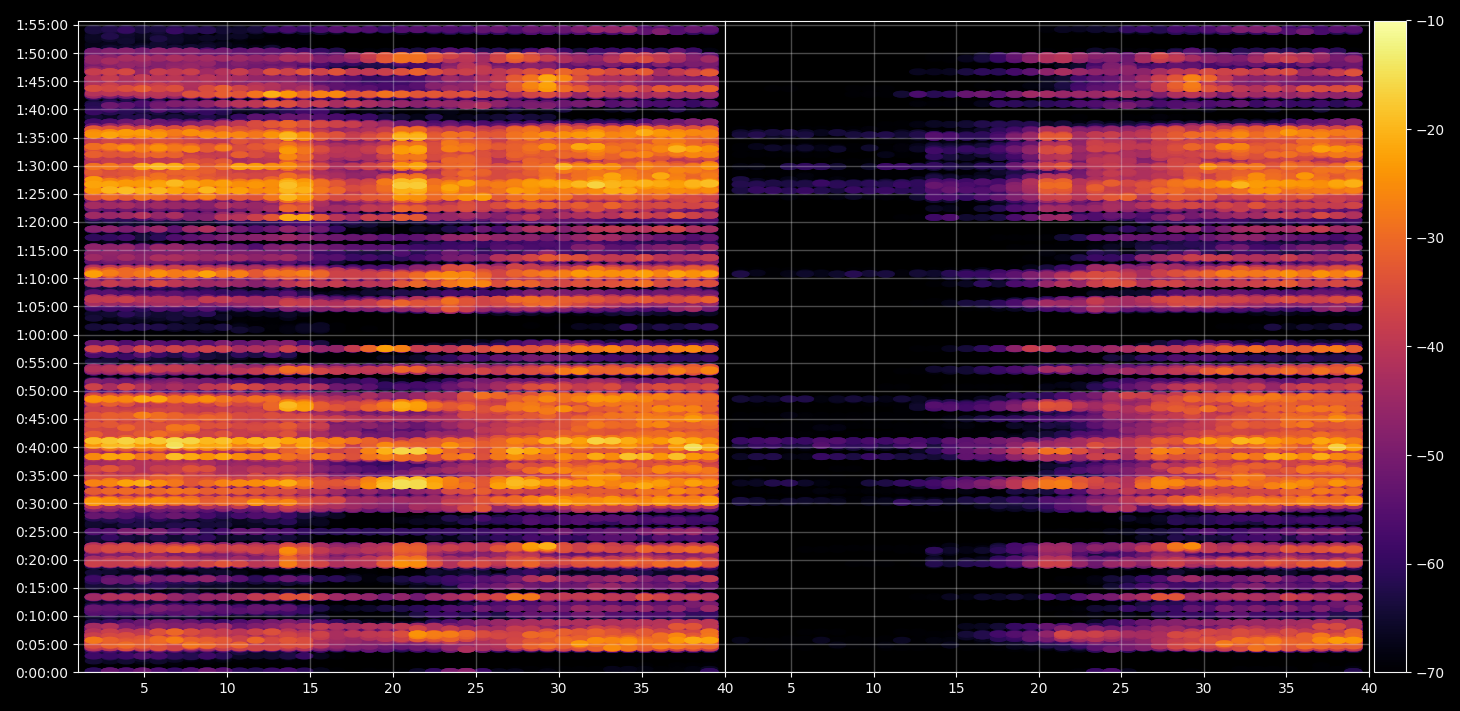This screenshot has height=711, width=1460.
Task: Click the 0:35:00 y-axis tick label
Action: [x=42, y=476]
